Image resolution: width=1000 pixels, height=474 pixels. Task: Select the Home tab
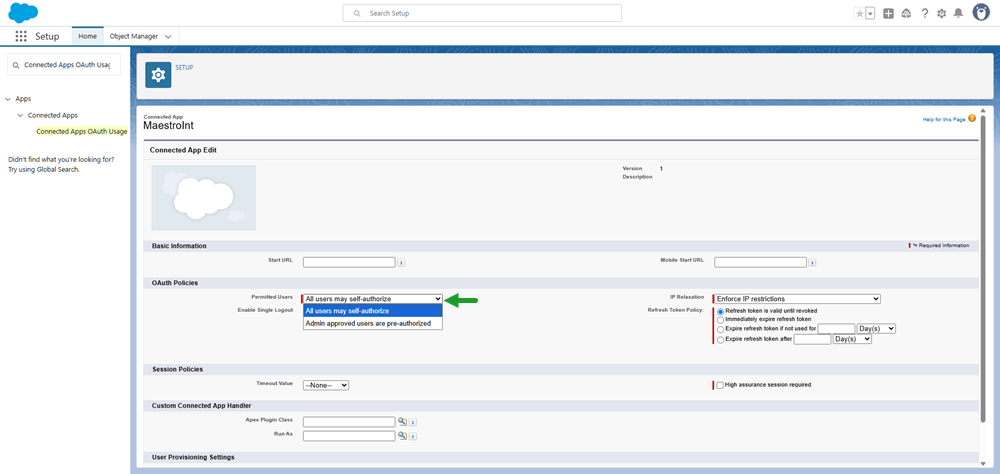pyautogui.click(x=88, y=36)
